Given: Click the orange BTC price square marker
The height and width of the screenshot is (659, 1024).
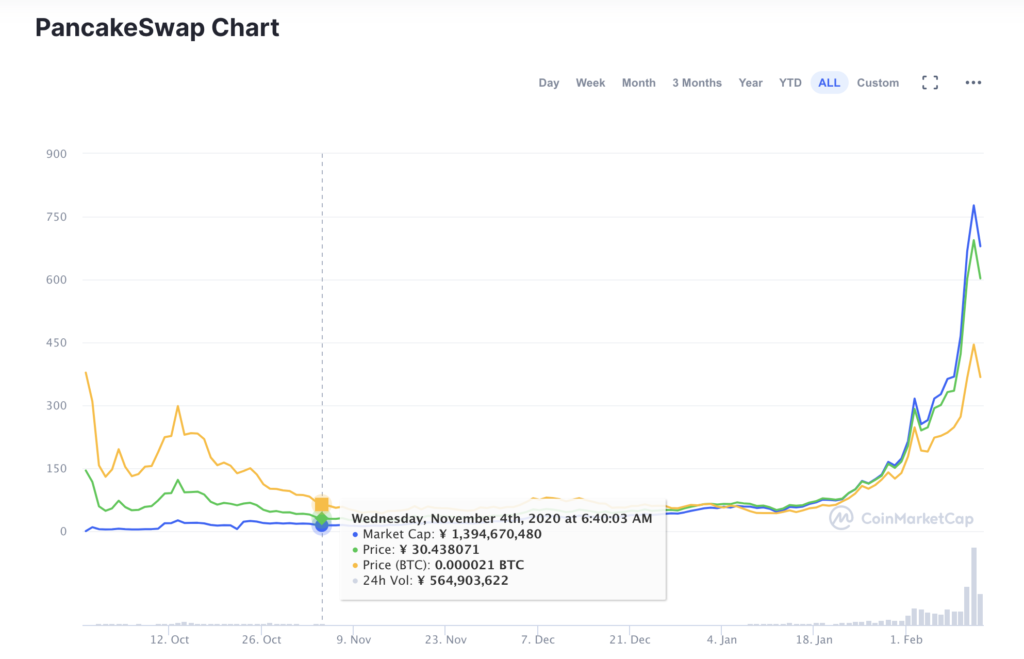Looking at the screenshot, I should (321, 504).
